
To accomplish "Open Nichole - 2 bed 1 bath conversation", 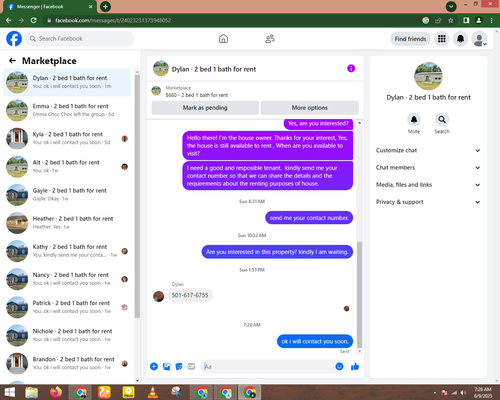I will [67, 335].
